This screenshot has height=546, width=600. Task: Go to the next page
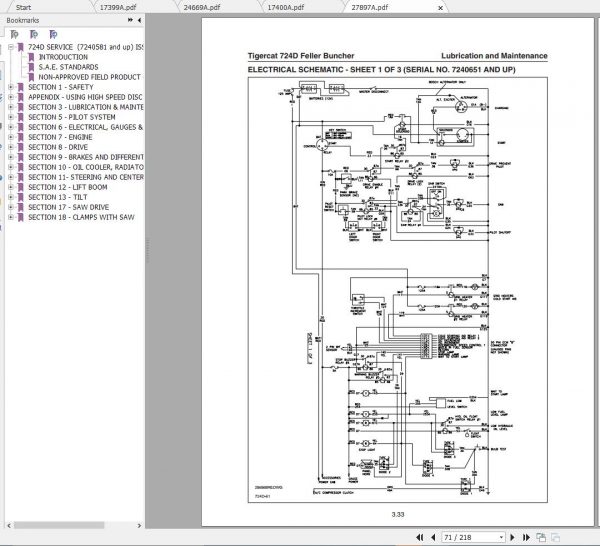click(x=513, y=537)
